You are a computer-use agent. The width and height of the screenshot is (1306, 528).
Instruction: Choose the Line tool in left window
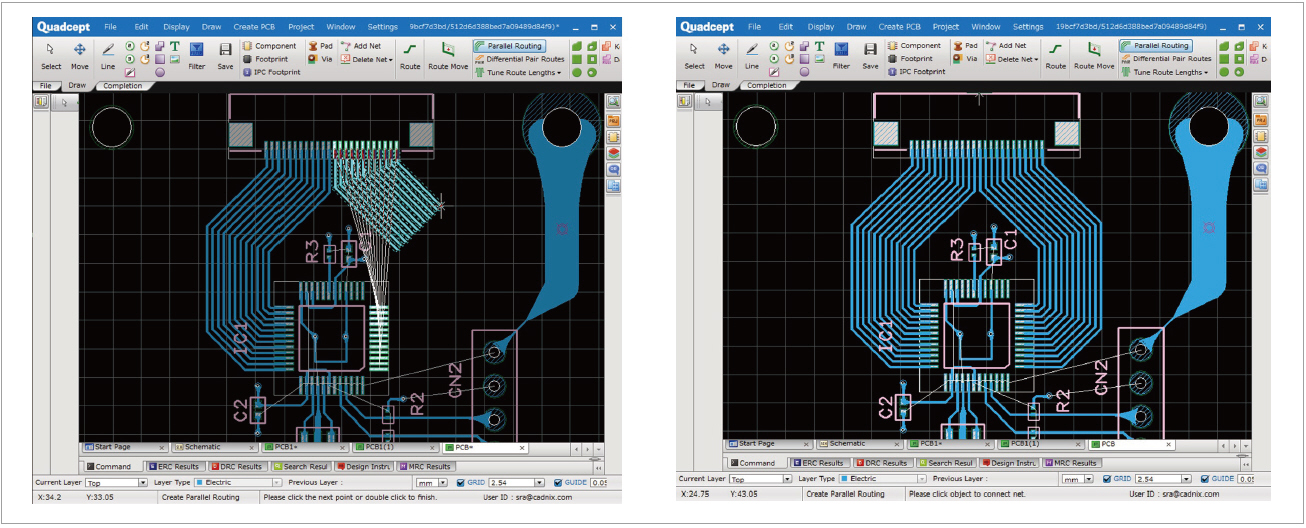coord(108,53)
